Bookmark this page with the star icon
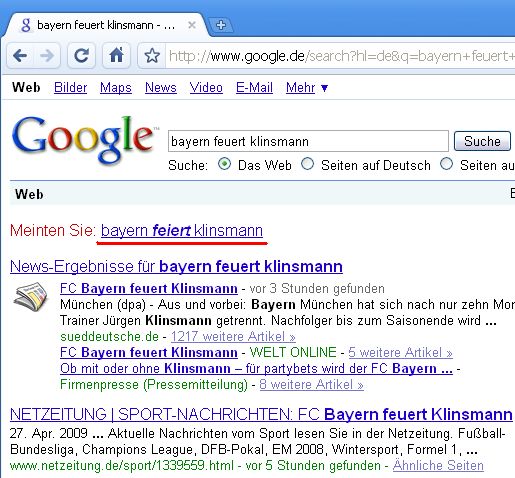515x478 pixels. click(152, 56)
